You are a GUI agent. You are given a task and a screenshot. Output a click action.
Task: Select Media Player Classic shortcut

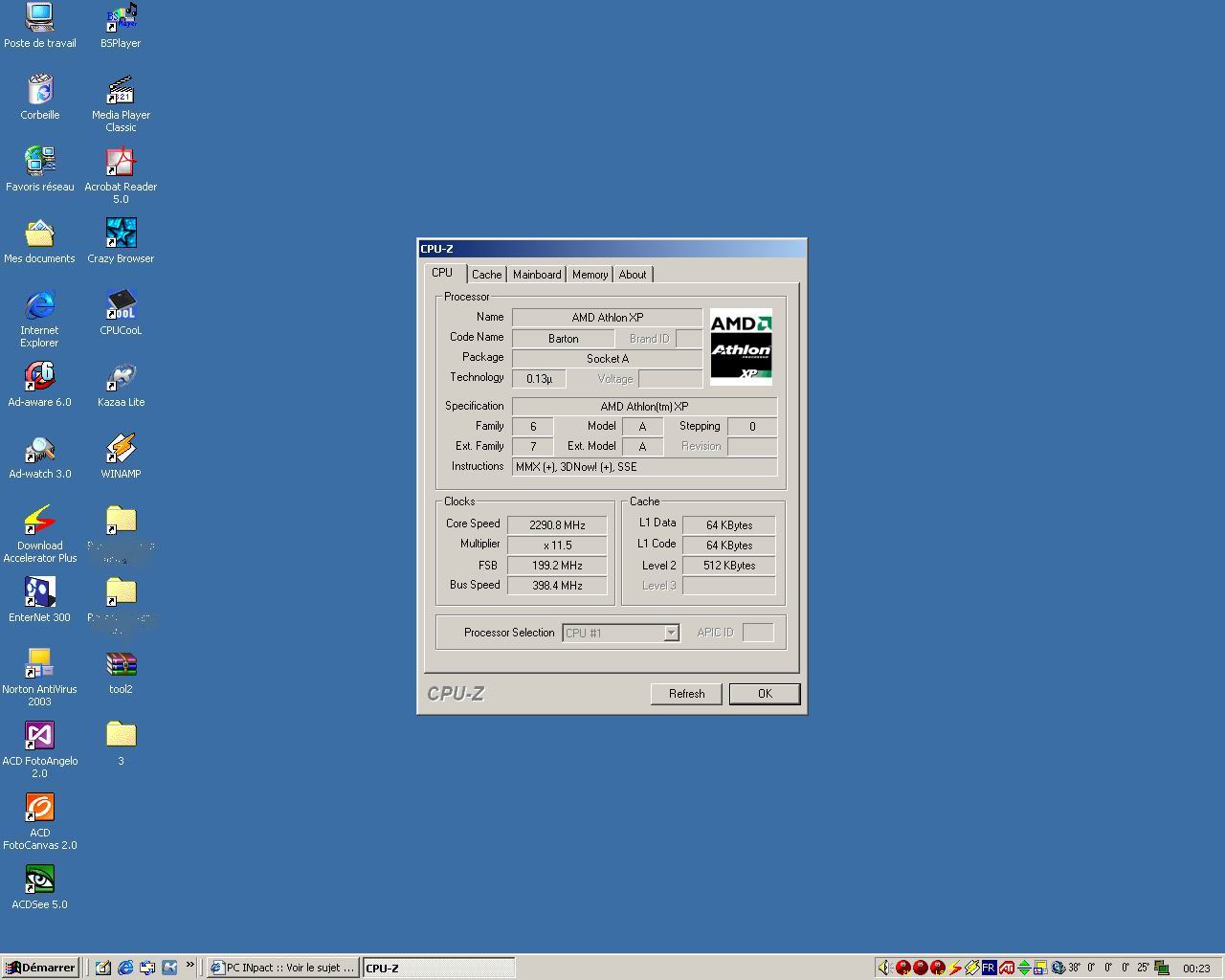[121, 103]
